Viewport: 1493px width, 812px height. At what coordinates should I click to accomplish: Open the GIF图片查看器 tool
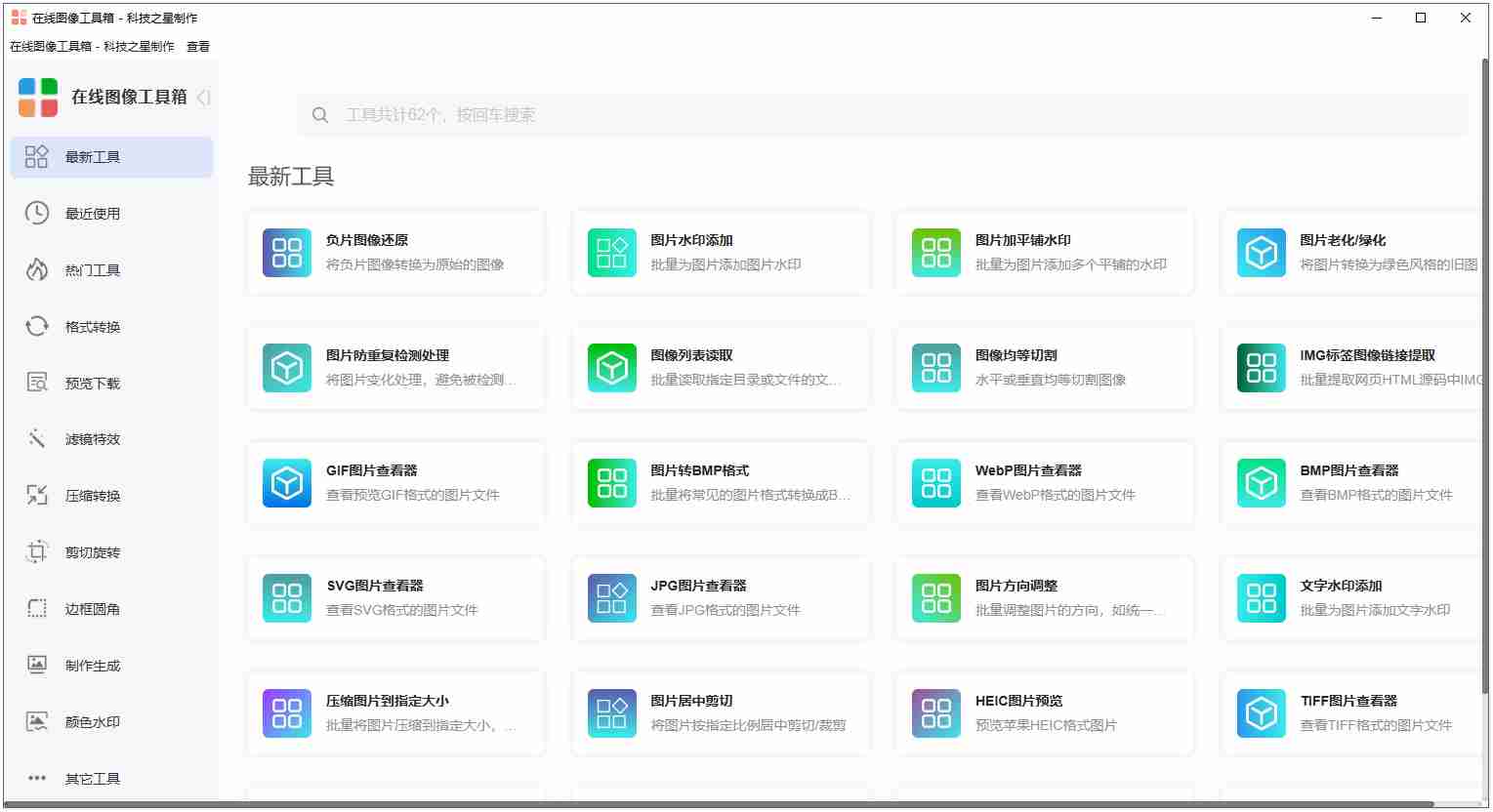click(396, 482)
